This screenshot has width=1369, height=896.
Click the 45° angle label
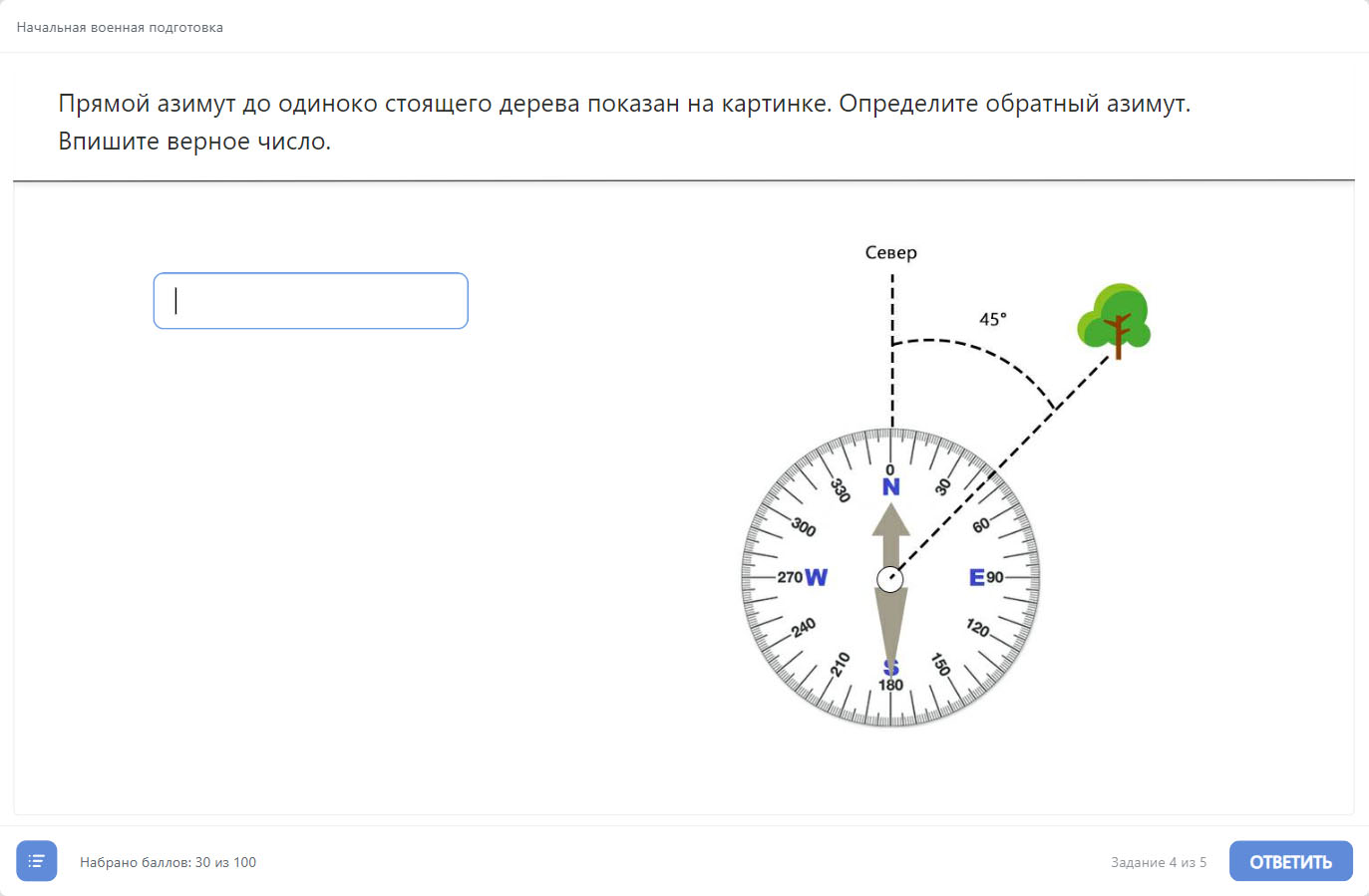click(x=993, y=319)
